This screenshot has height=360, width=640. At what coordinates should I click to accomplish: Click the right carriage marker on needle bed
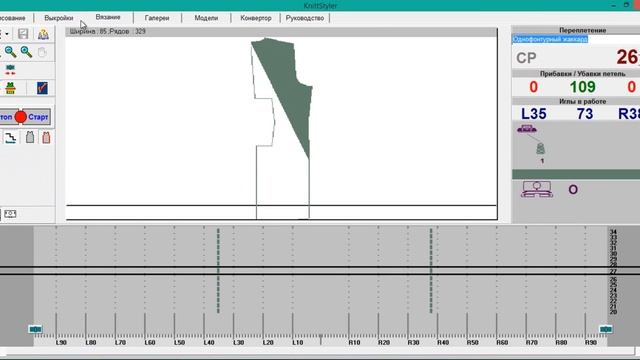(605, 329)
